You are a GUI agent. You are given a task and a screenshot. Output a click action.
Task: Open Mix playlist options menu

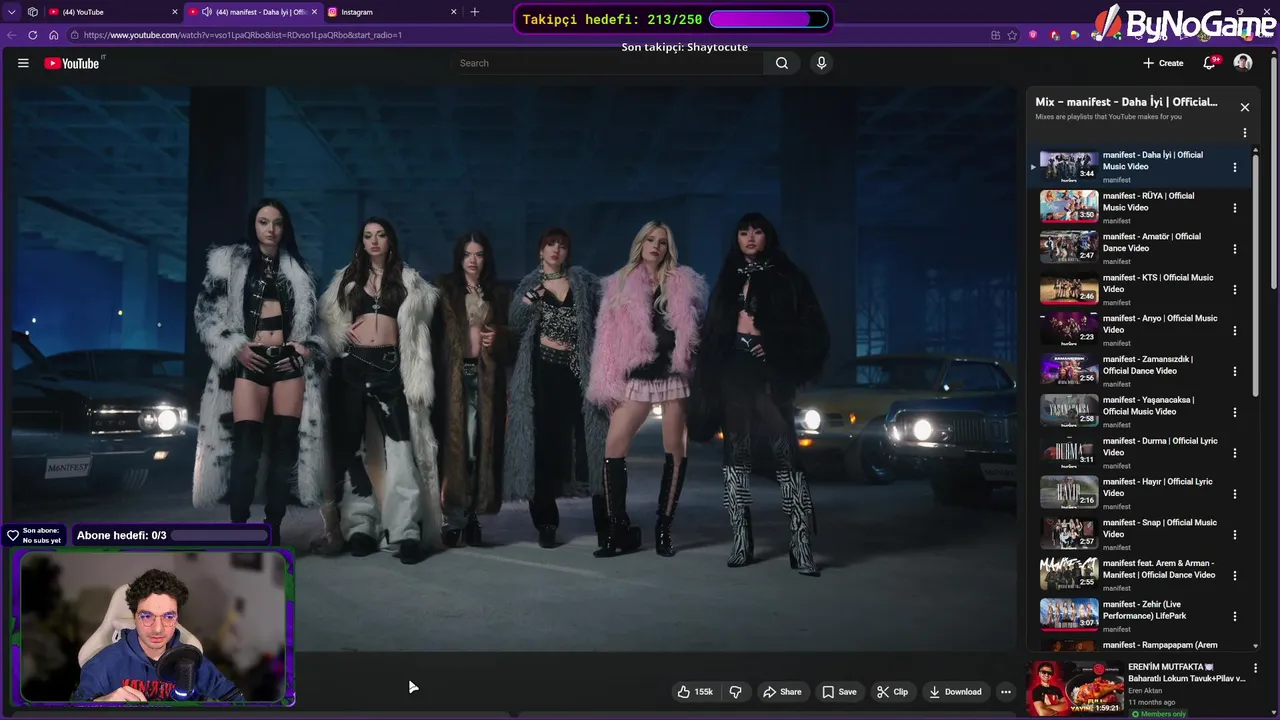(1245, 133)
